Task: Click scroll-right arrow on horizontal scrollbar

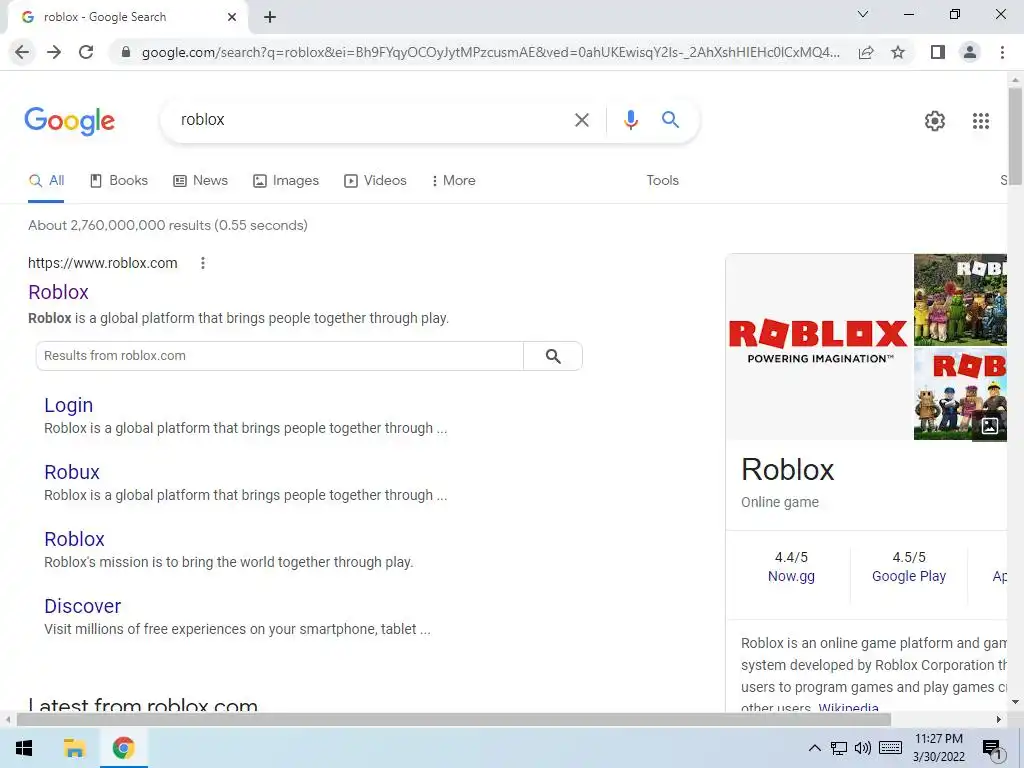Action: pyautogui.click(x=998, y=720)
